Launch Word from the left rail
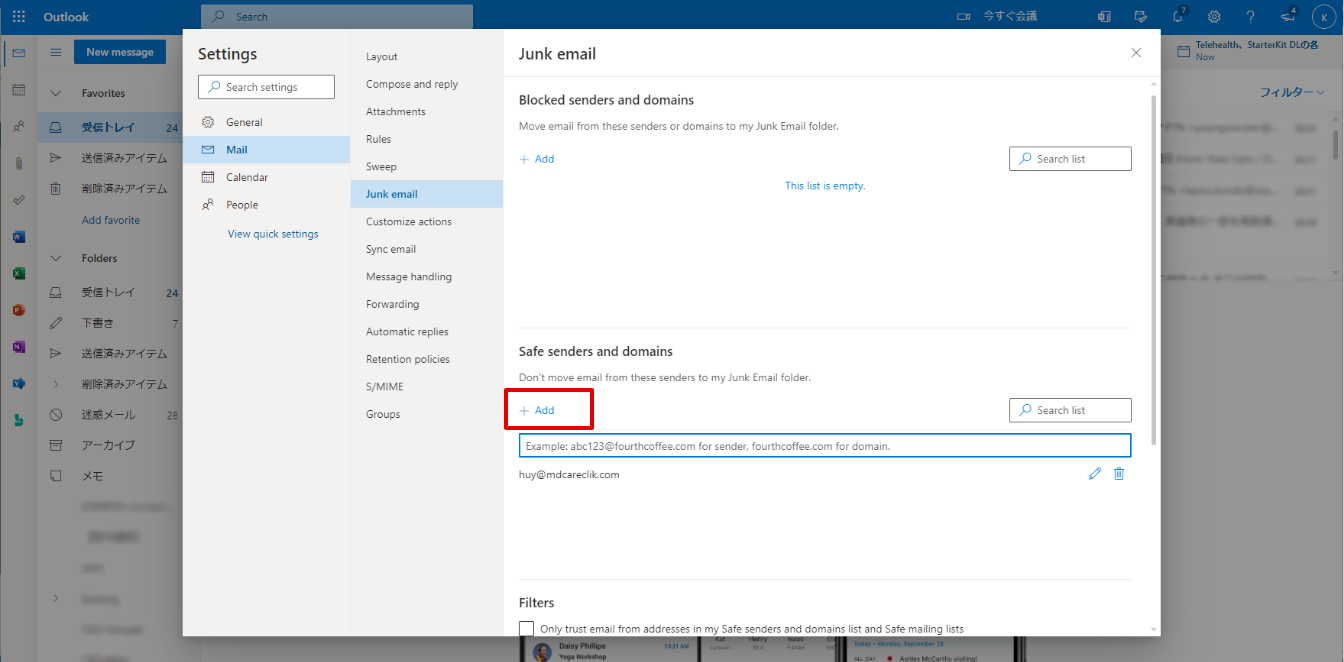 tap(18, 237)
